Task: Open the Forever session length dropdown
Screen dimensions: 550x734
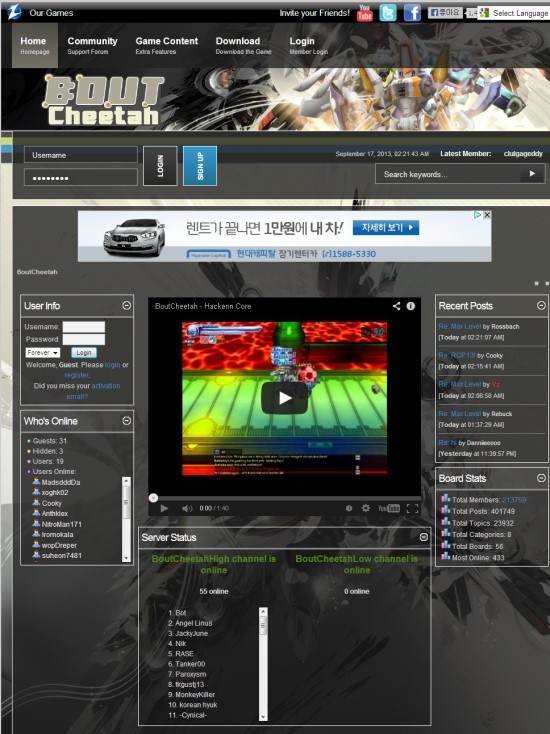Action: click(x=43, y=352)
